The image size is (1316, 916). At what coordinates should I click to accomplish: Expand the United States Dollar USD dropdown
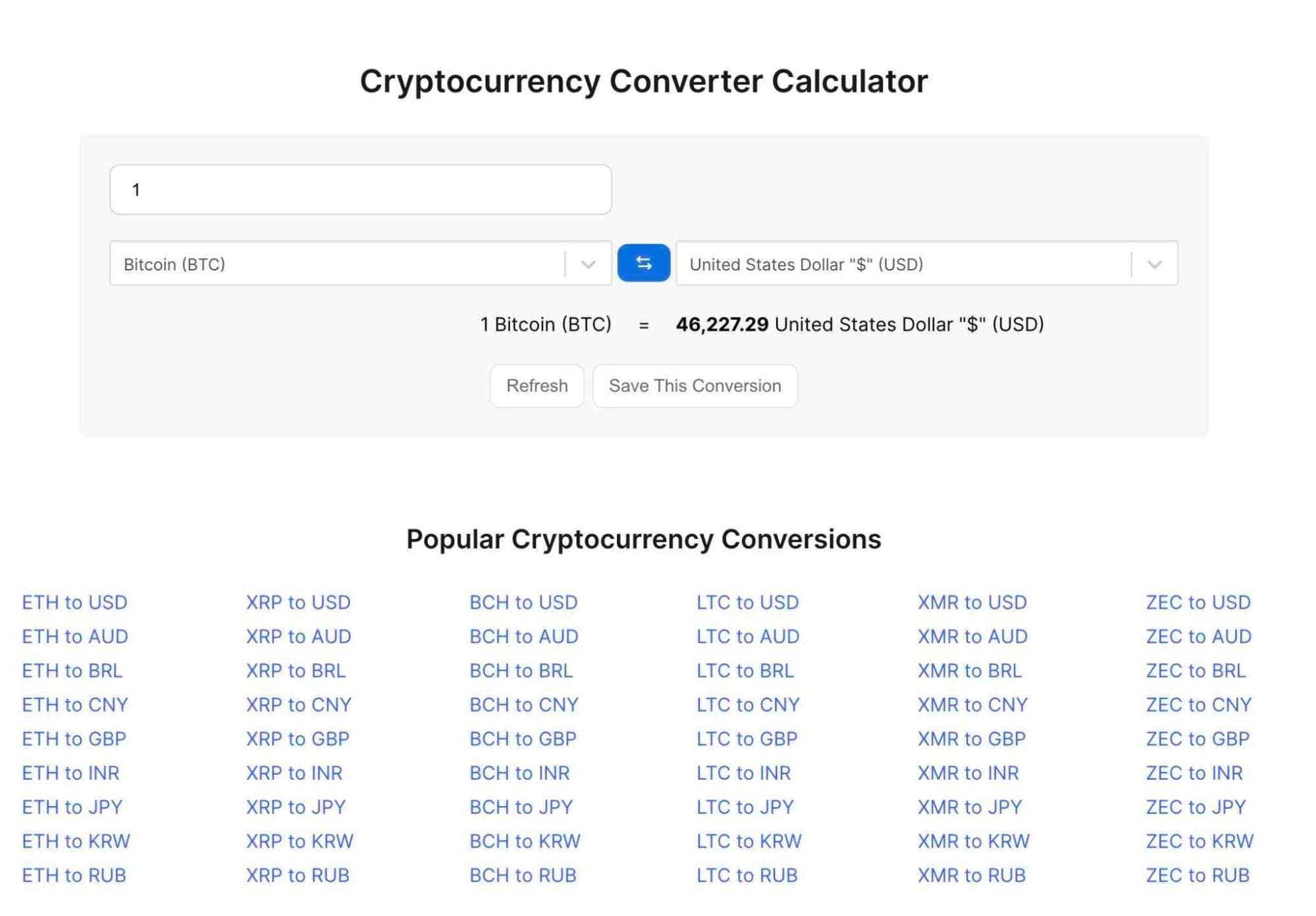click(1155, 264)
